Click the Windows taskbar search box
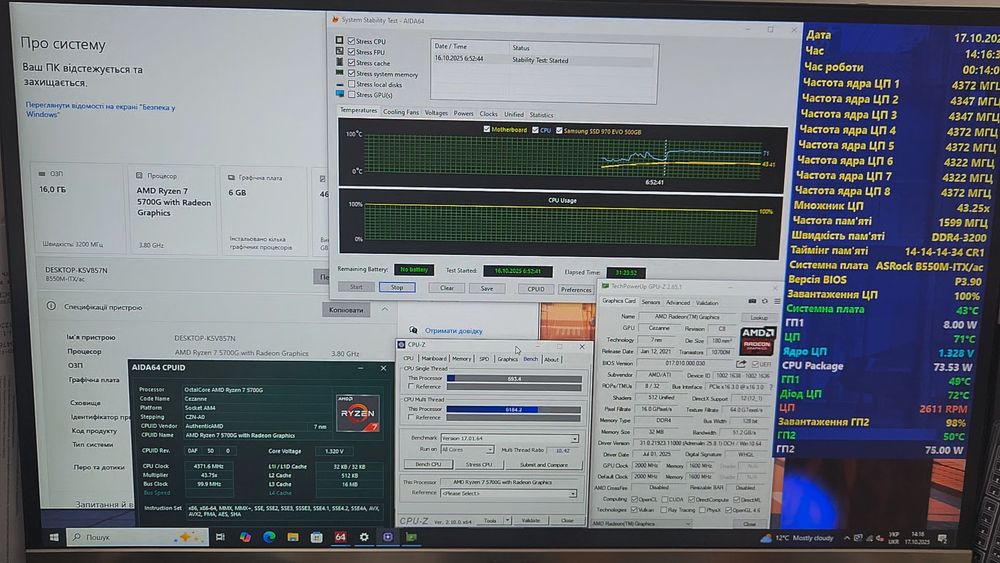 [137, 537]
